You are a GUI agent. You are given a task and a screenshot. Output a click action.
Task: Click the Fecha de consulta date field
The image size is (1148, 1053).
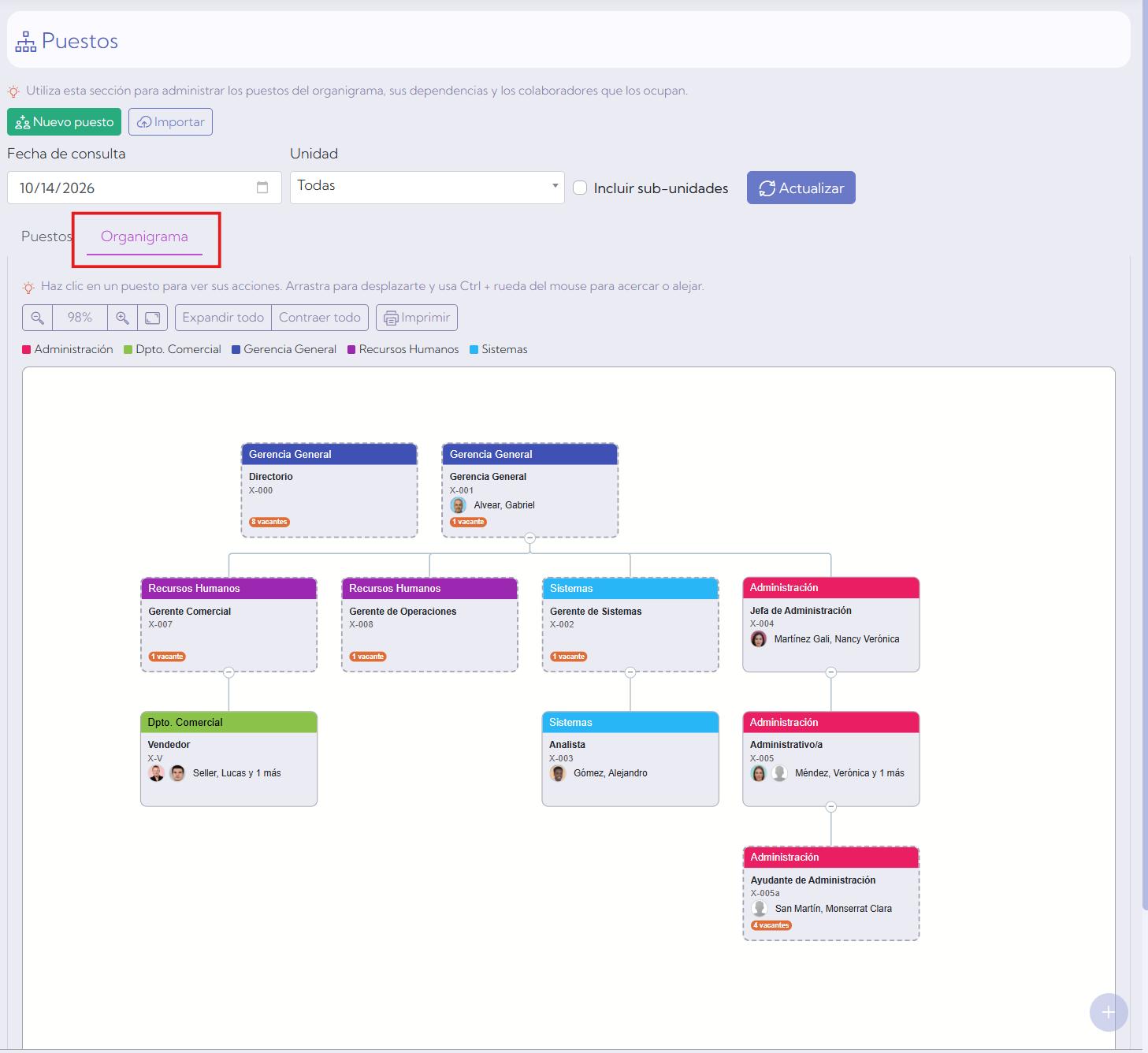(x=144, y=188)
